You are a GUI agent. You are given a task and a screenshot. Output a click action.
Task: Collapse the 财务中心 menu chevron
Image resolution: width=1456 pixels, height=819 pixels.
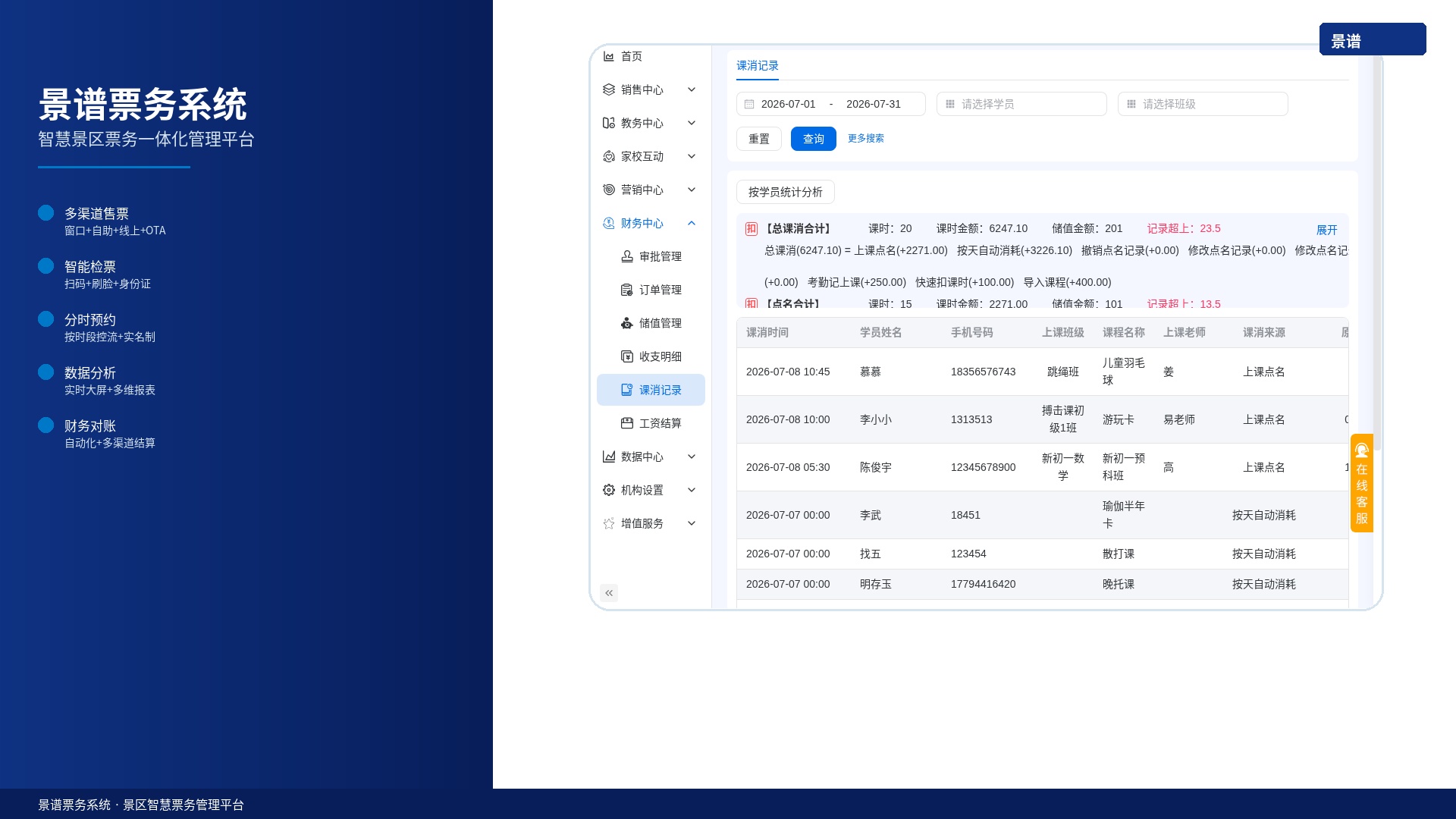click(x=691, y=223)
